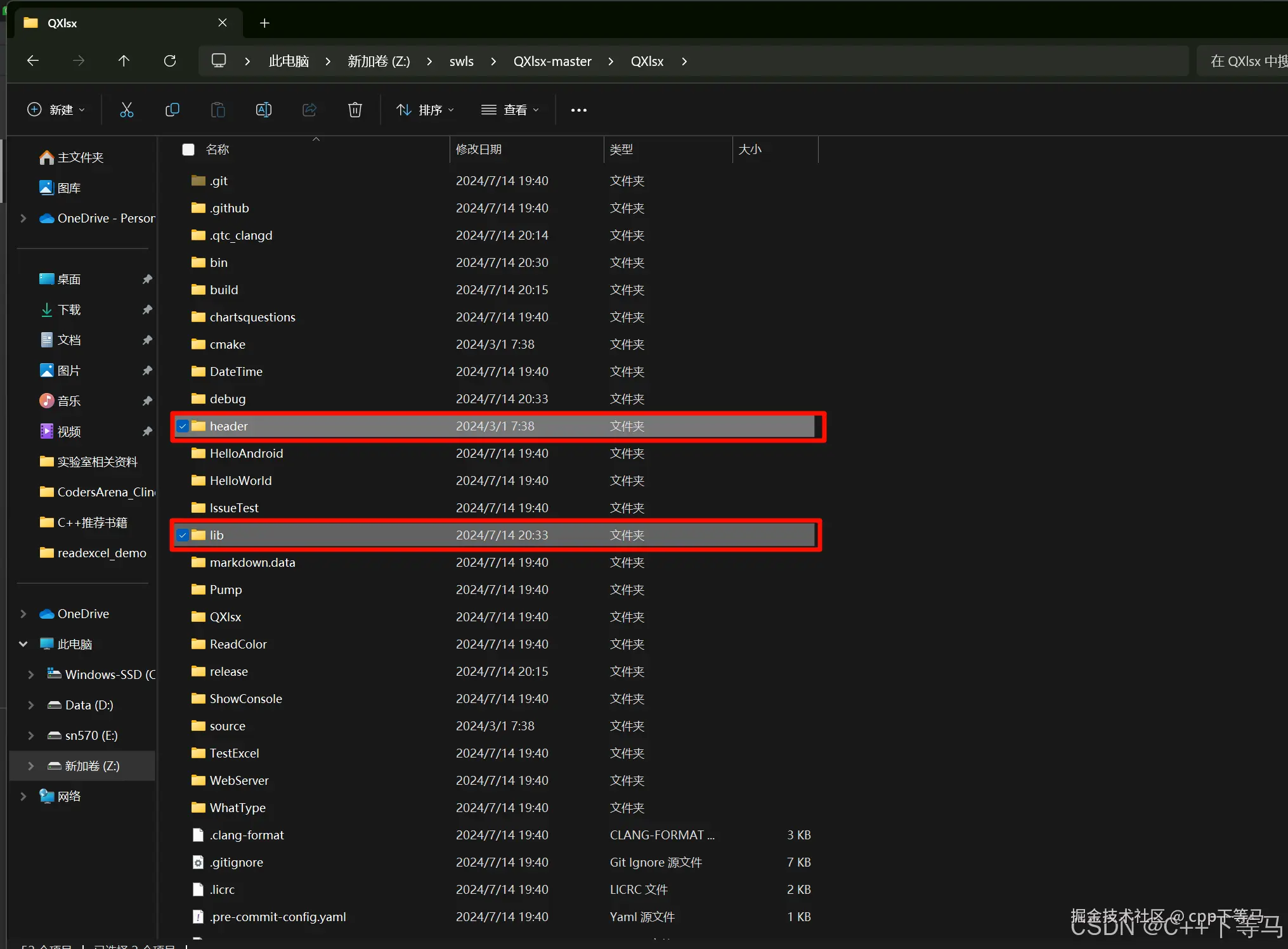Navigate back with left arrow
This screenshot has width=1288, height=949.
tap(33, 61)
